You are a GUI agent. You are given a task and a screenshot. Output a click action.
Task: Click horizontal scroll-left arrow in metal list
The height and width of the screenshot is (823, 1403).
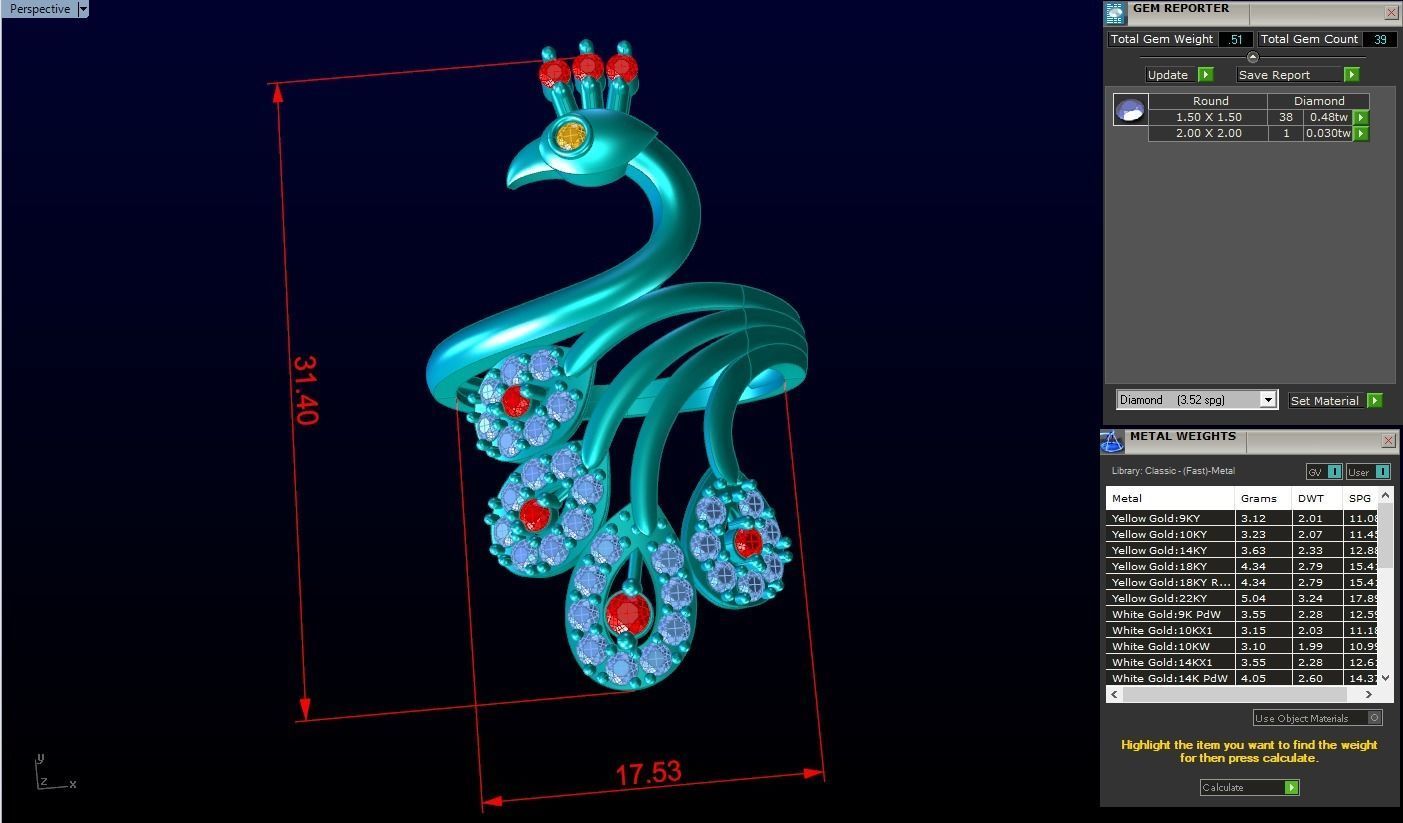(x=1114, y=694)
